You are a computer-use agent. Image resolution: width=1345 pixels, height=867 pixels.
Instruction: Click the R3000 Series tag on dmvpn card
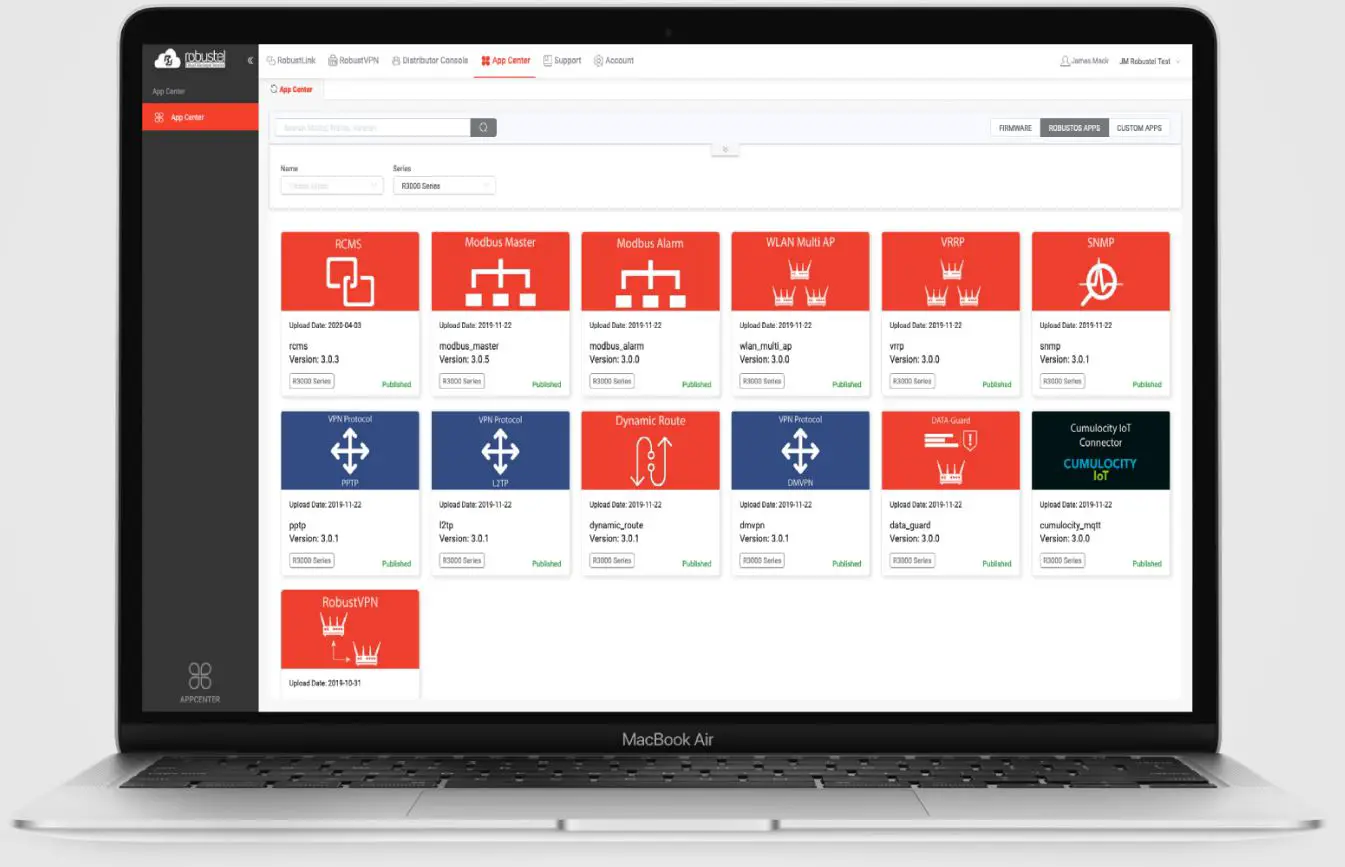click(x=761, y=560)
